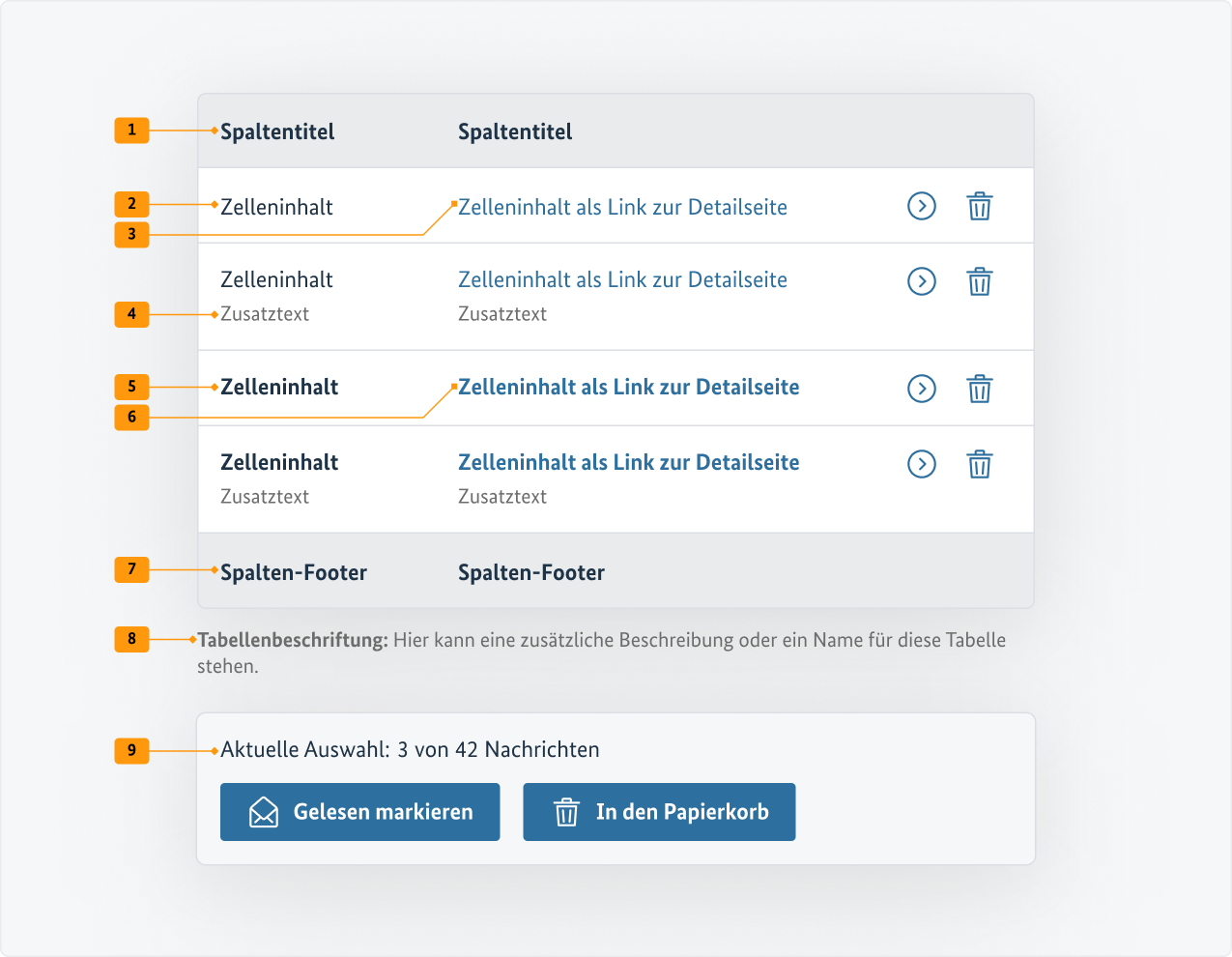Click annotation marker number 1
The height and width of the screenshot is (957, 1232).
coord(131,130)
